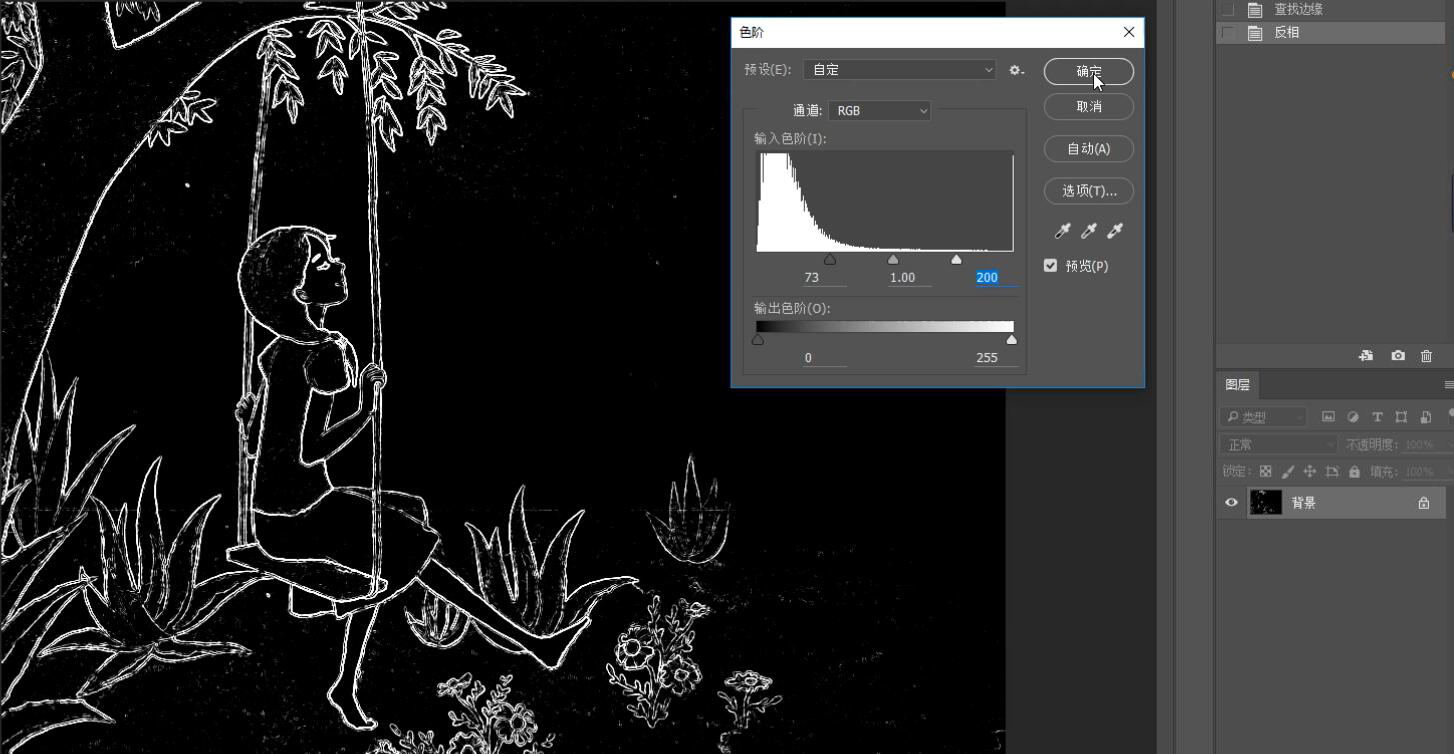Lock position move icon

pyautogui.click(x=1309, y=471)
